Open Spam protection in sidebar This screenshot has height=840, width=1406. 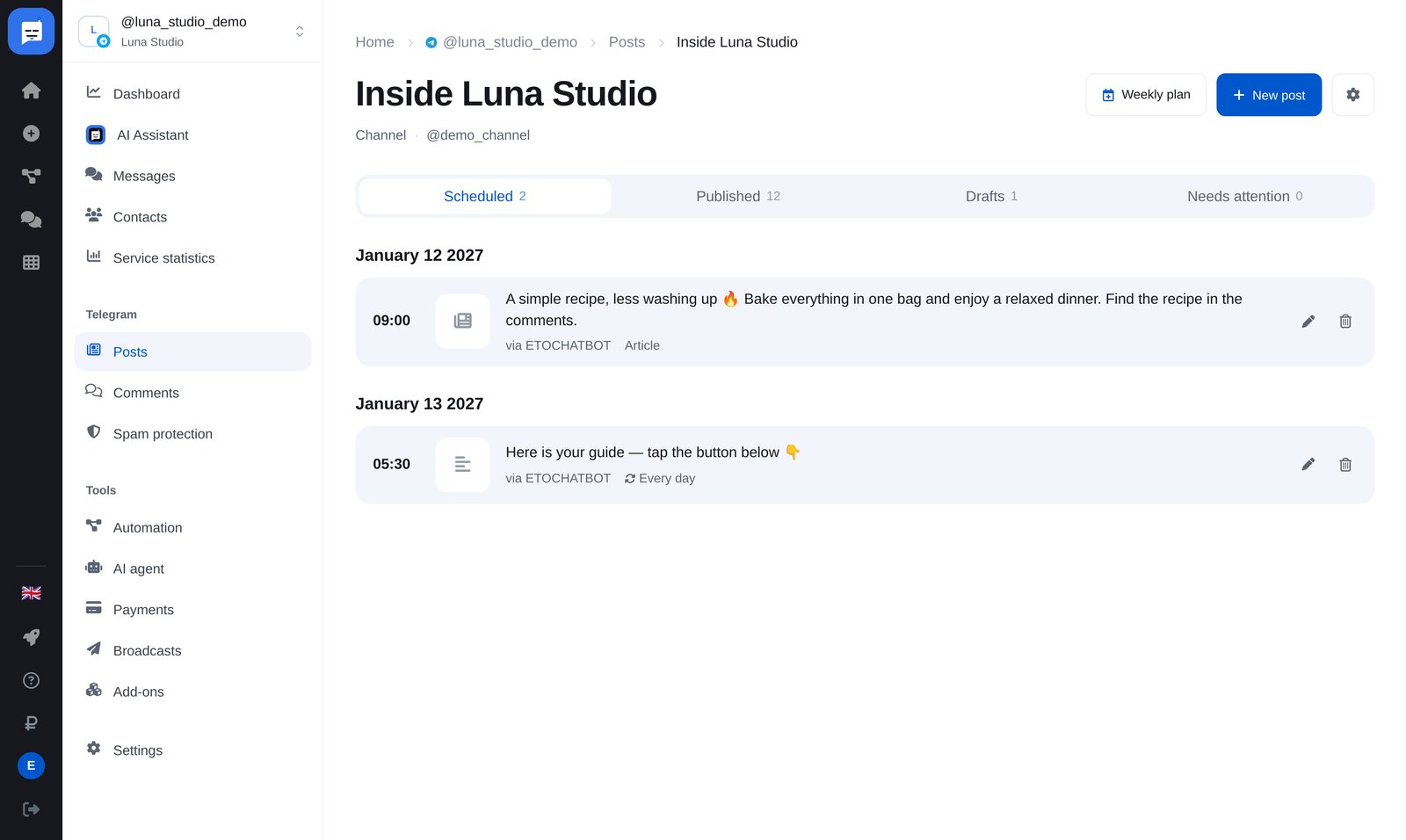193,434
